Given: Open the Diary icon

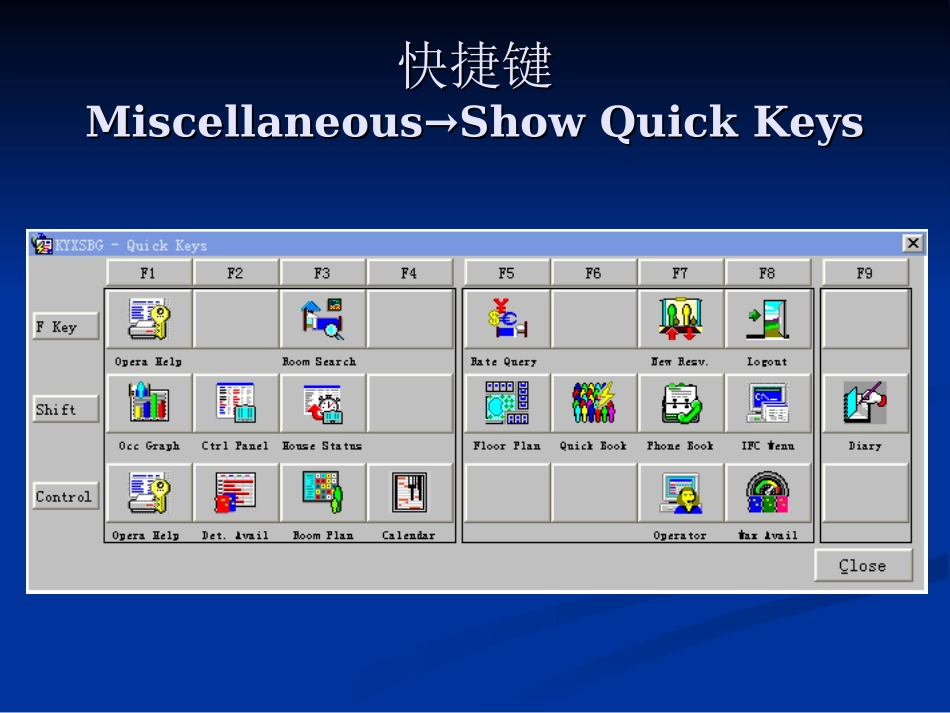Looking at the screenshot, I should (x=865, y=403).
